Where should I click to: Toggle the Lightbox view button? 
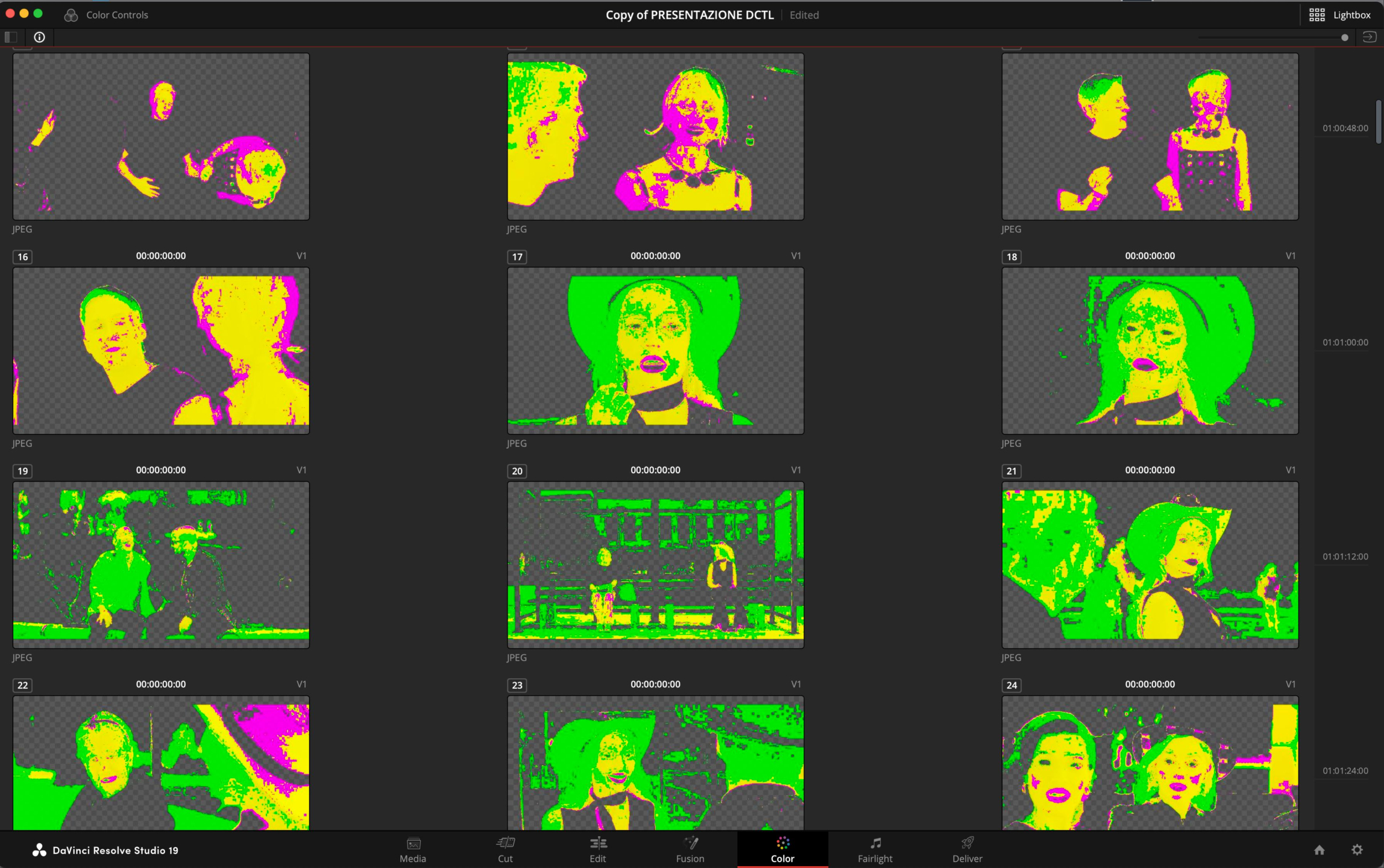coord(1340,15)
